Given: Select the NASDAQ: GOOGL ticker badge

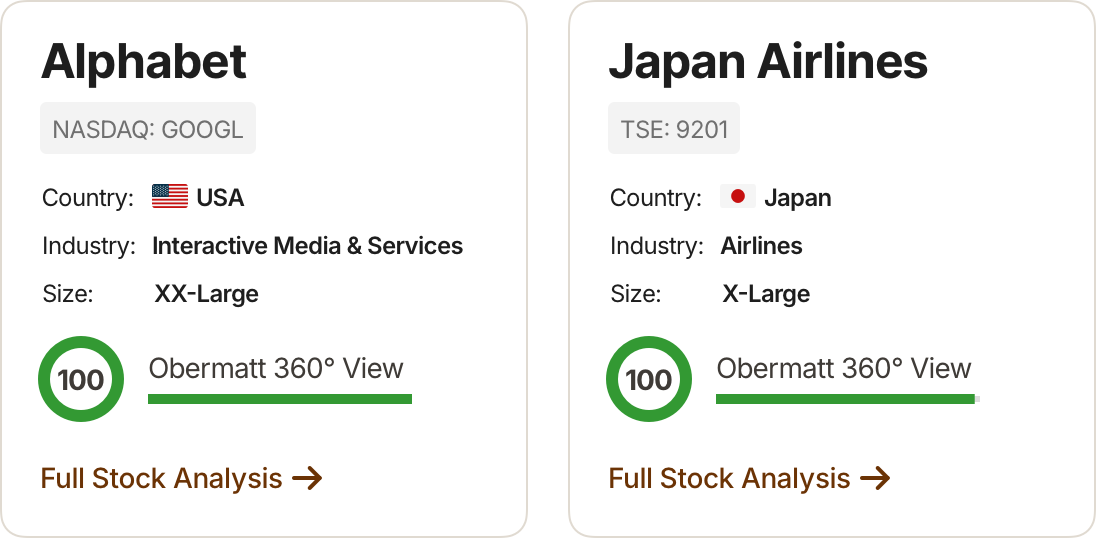Looking at the screenshot, I should tap(148, 129).
